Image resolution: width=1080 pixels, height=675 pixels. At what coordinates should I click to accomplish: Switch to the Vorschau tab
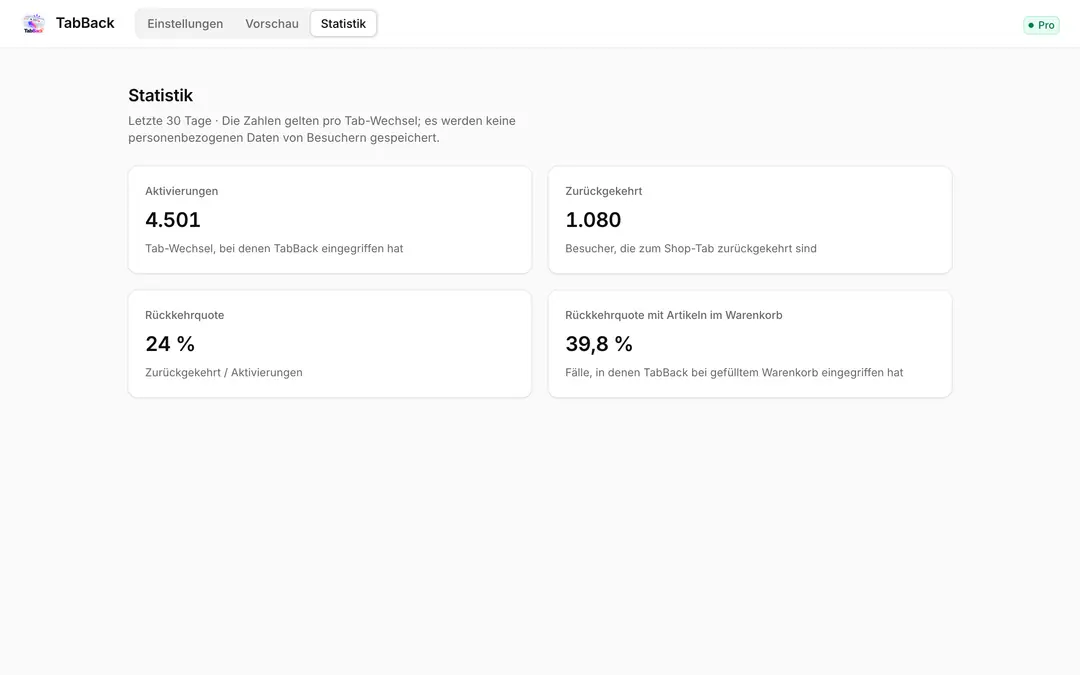click(x=271, y=23)
